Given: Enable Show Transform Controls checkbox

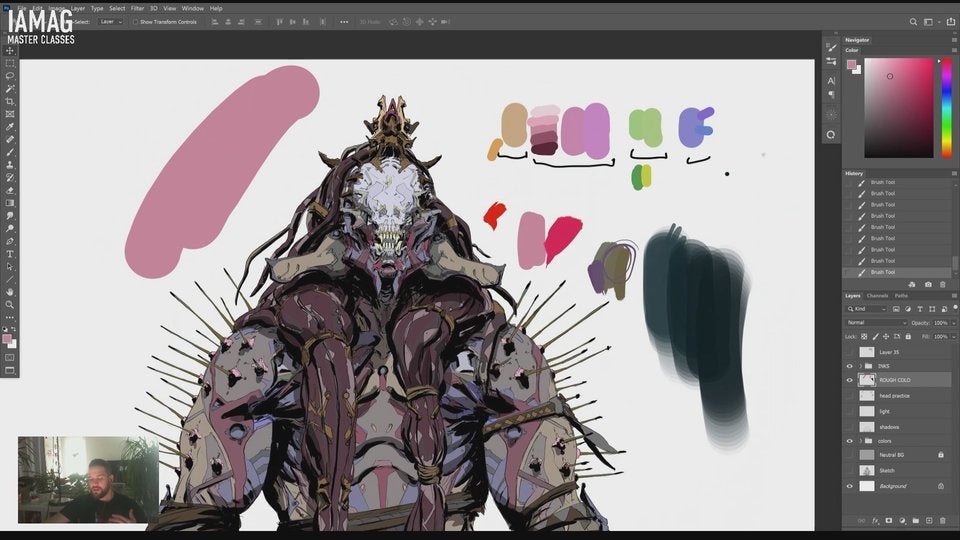Looking at the screenshot, I should 135,21.
